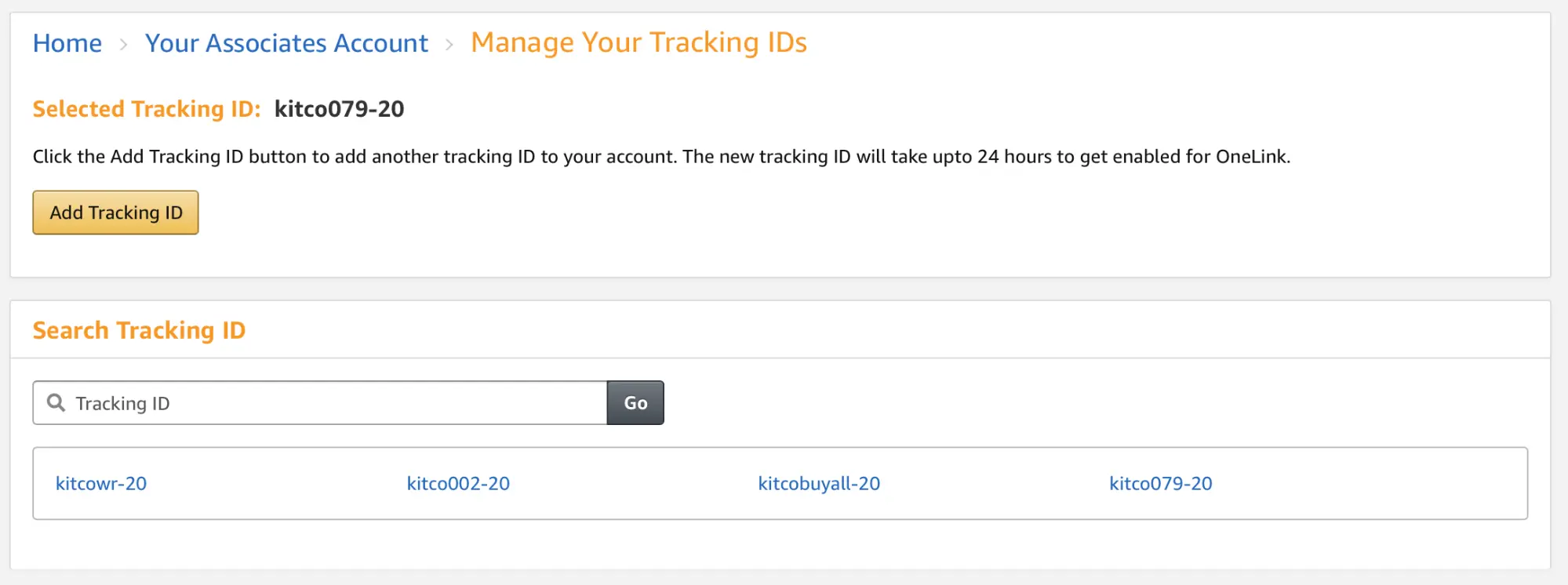The height and width of the screenshot is (585, 1568).
Task: Click the tracking ID results row
Action: coord(780,483)
